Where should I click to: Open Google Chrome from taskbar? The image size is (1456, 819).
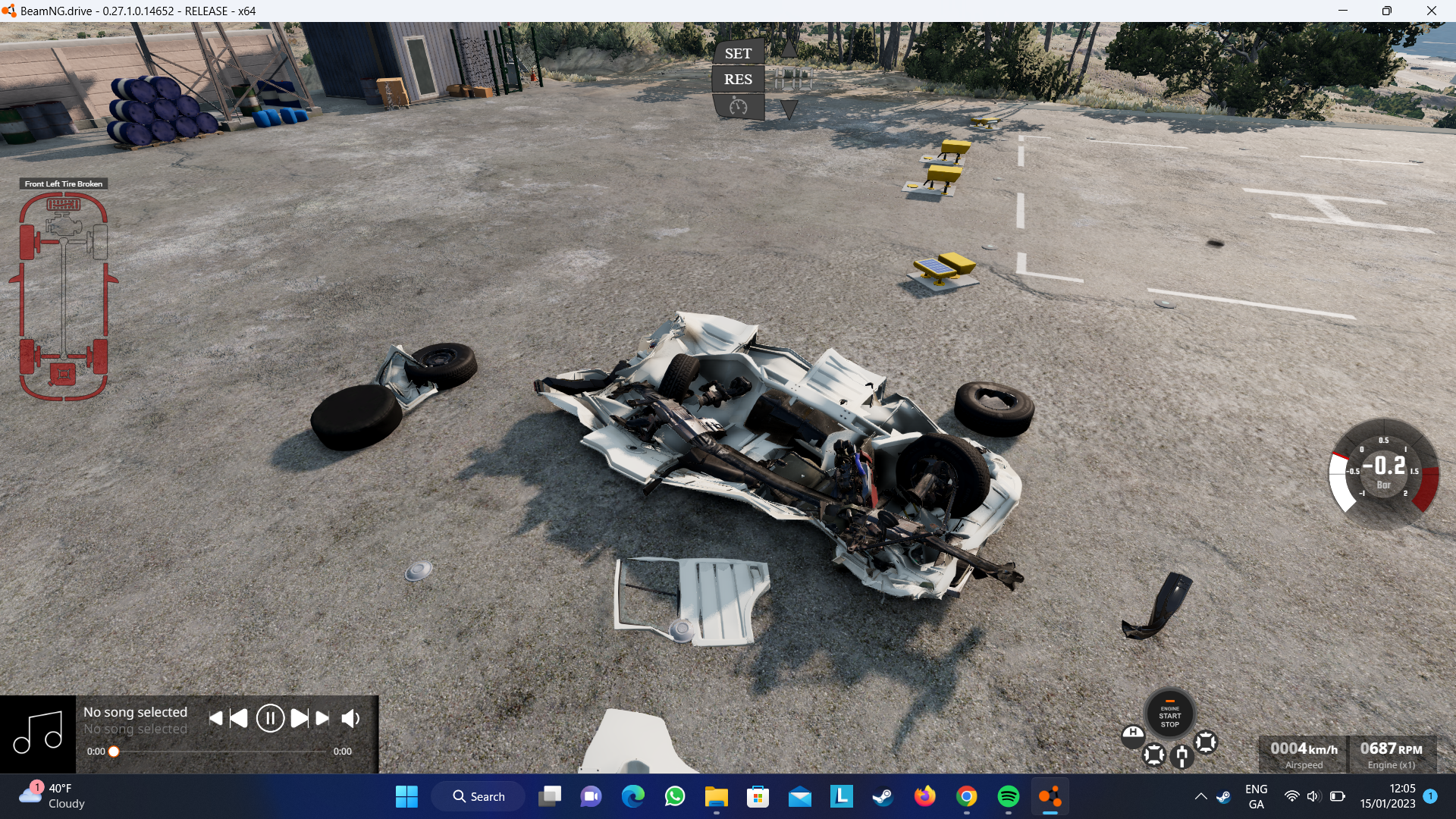tap(967, 796)
